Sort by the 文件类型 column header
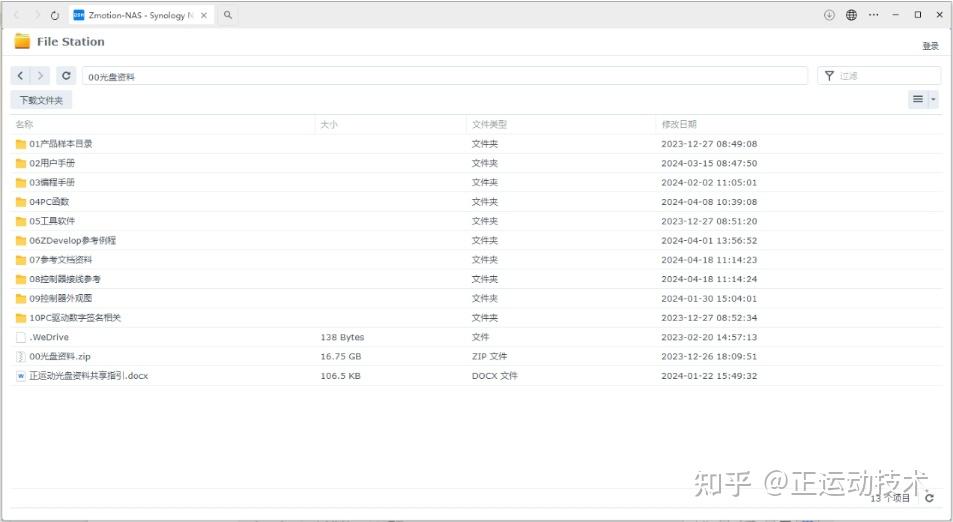This screenshot has width=953, height=522. [x=489, y=125]
